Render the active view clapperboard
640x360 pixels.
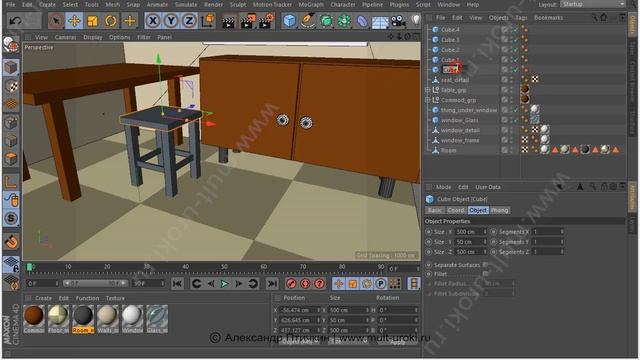(229, 21)
